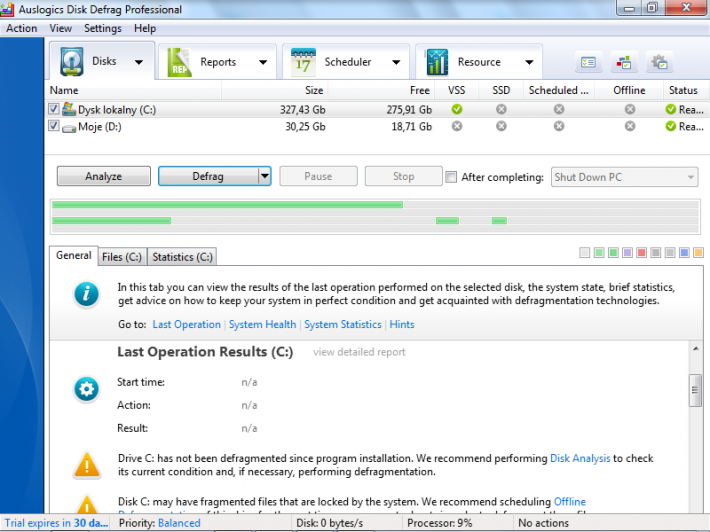This screenshot has width=710, height=532.
Task: Click the orange legend color swatch
Action: coord(698,252)
